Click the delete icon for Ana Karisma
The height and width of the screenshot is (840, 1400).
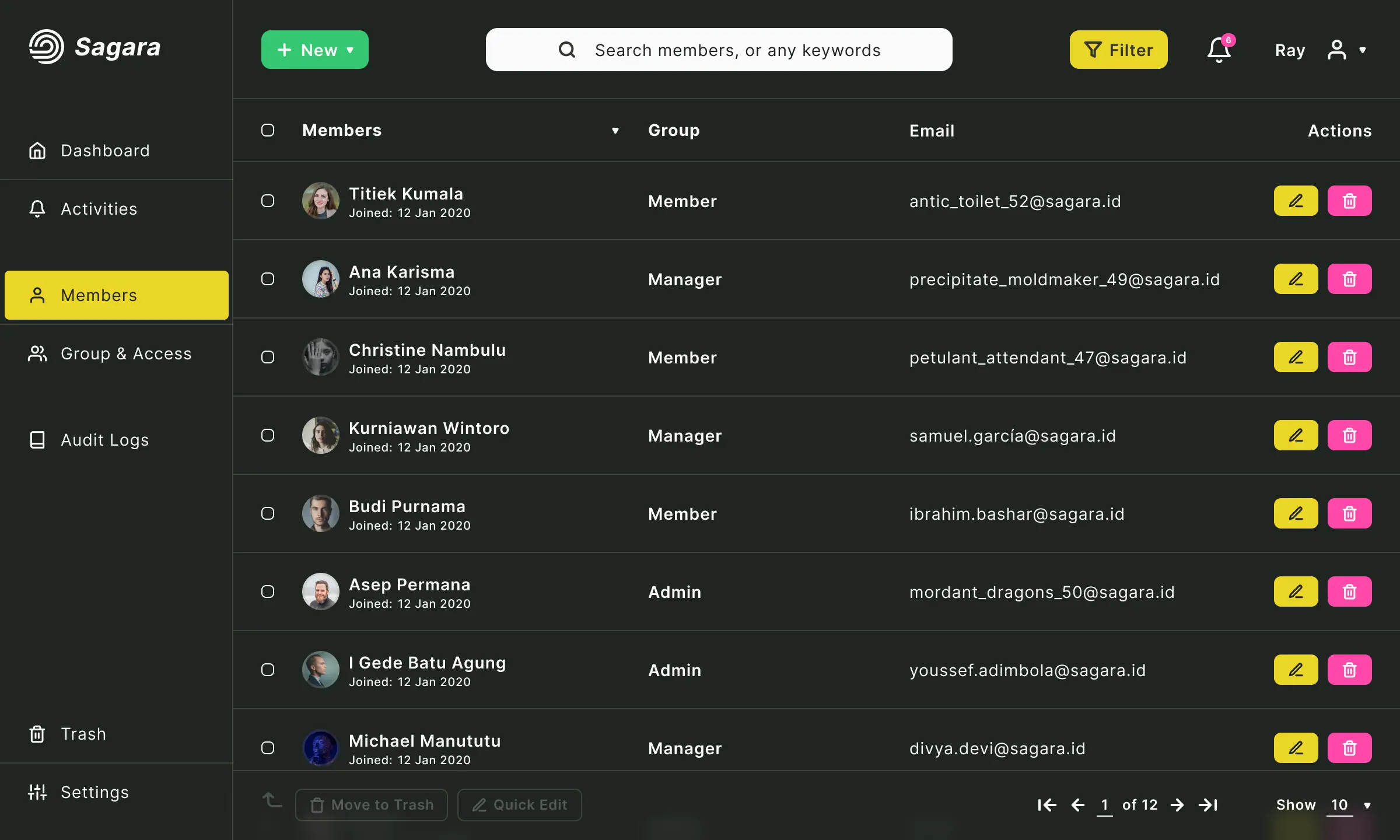point(1349,278)
